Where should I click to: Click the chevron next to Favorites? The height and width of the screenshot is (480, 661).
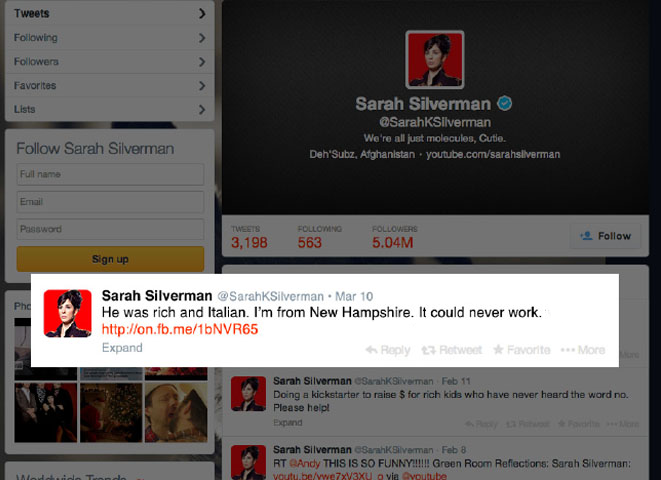click(202, 86)
